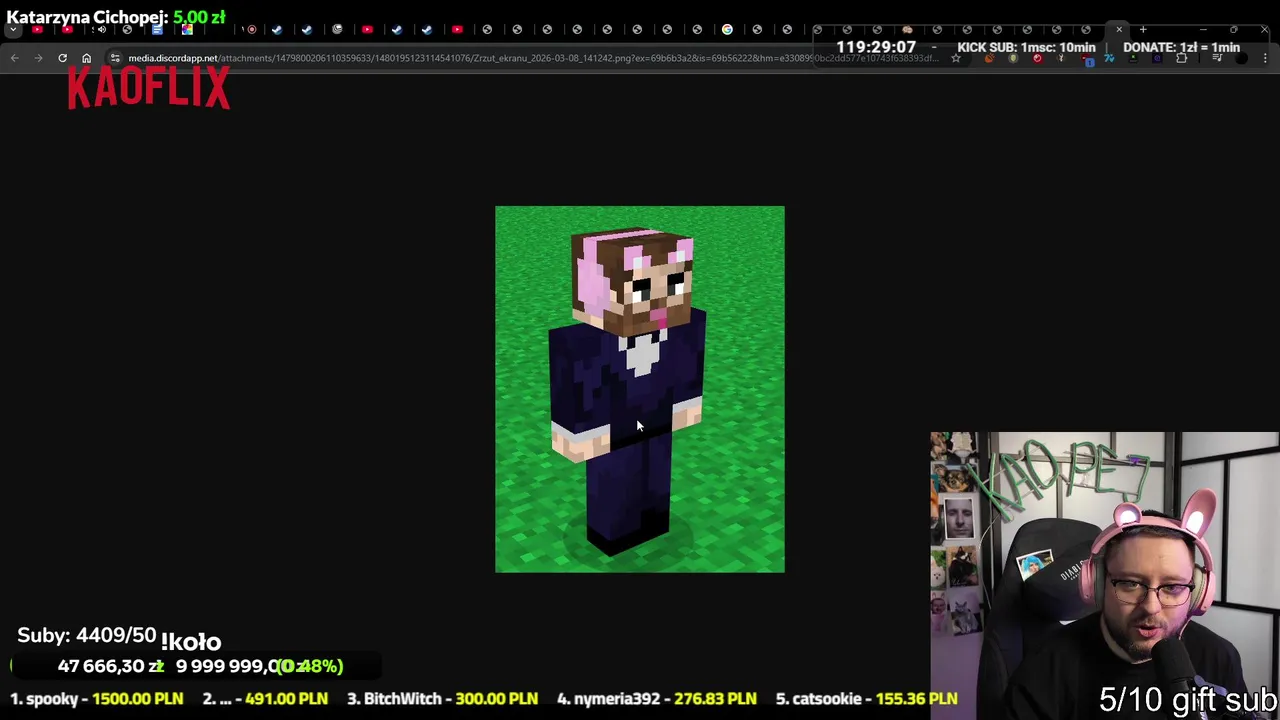Click the '!koło' command text
This screenshot has width=1280, height=720.
191,642
